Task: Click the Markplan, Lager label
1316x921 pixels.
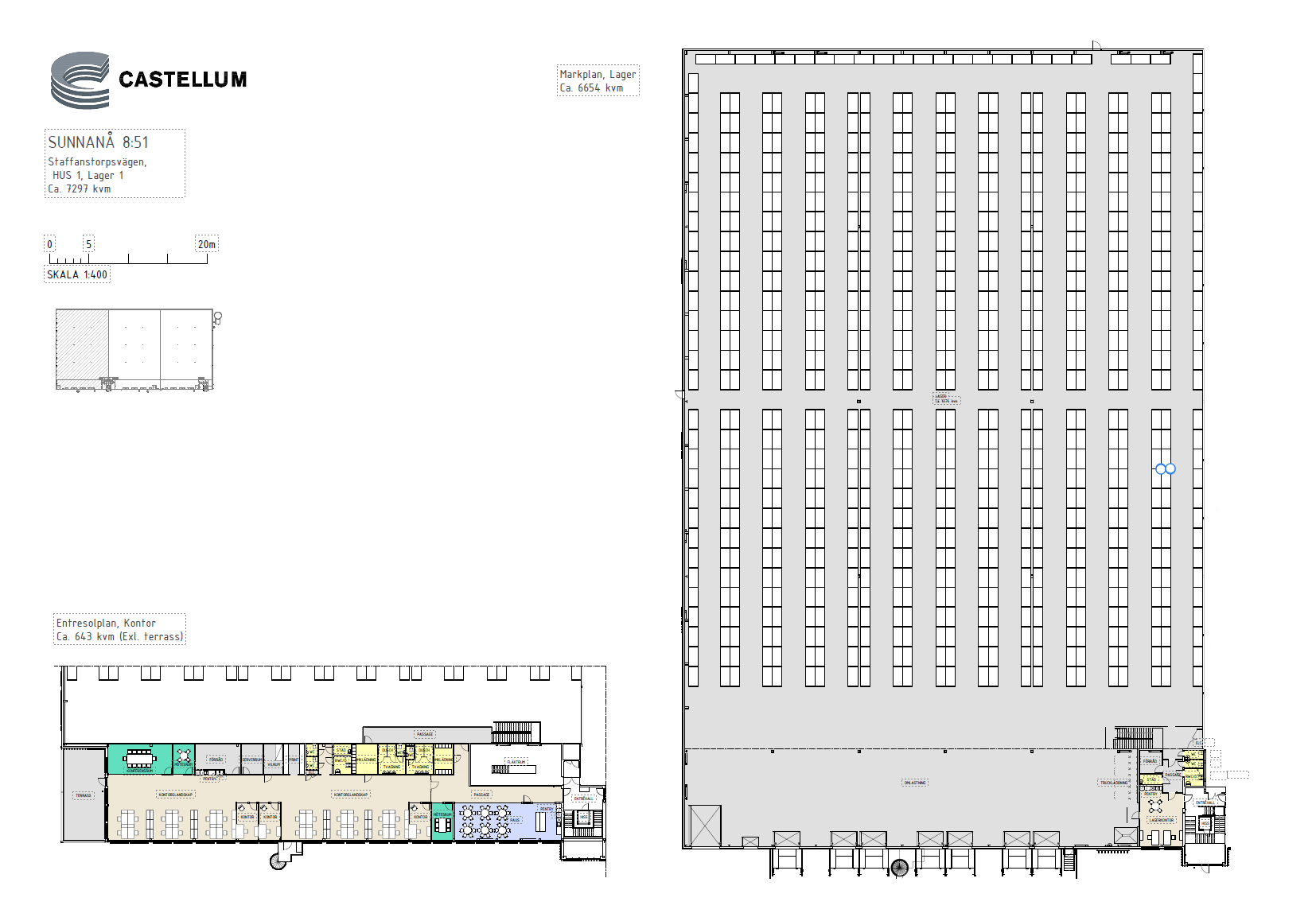Action: (598, 75)
